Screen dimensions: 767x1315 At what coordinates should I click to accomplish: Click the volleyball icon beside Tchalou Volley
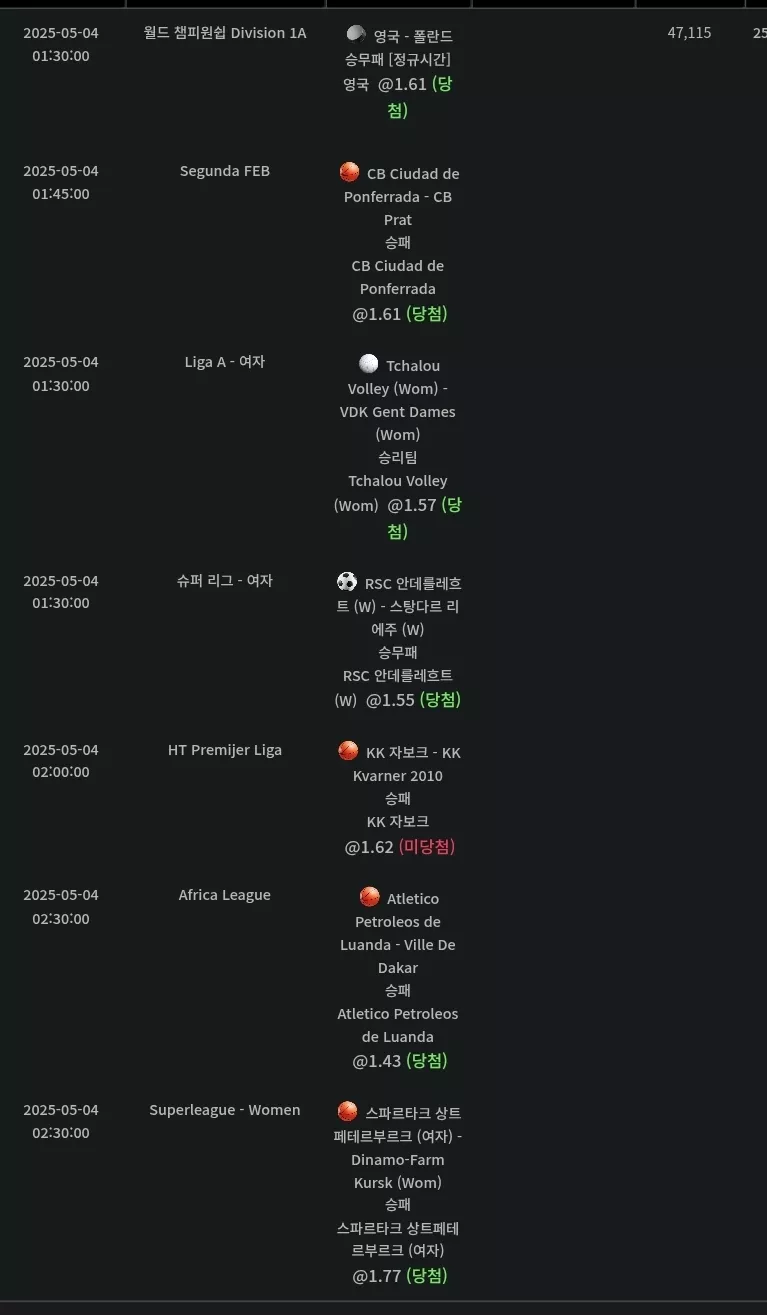click(x=369, y=364)
